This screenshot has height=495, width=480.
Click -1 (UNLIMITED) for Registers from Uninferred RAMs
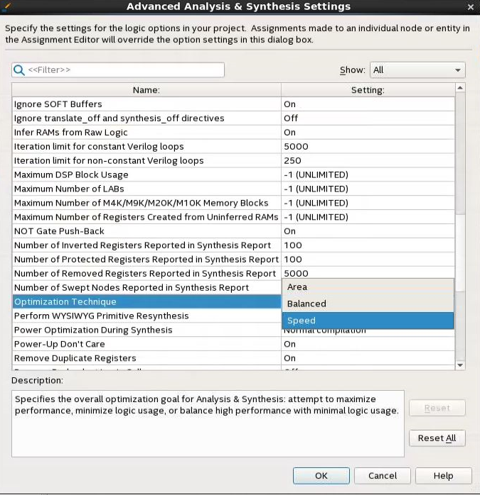[x=368, y=217]
